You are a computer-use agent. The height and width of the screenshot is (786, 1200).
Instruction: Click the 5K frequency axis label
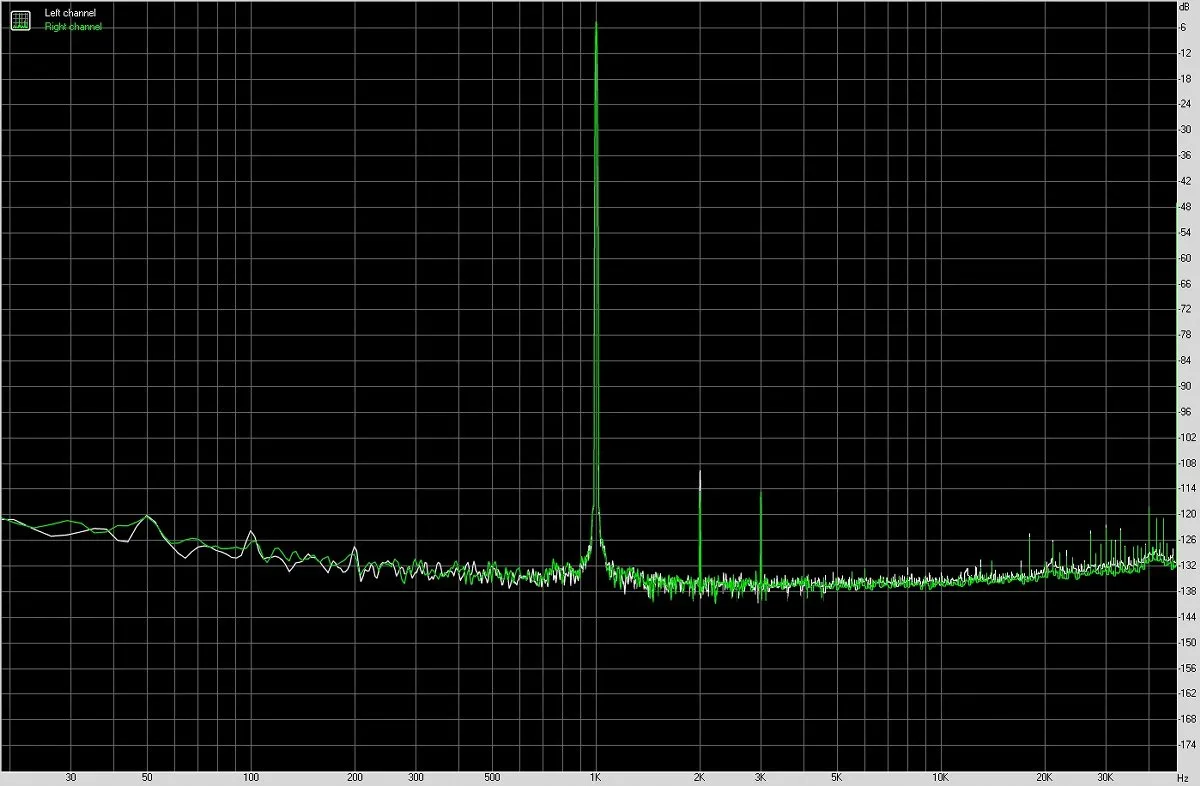click(836, 776)
